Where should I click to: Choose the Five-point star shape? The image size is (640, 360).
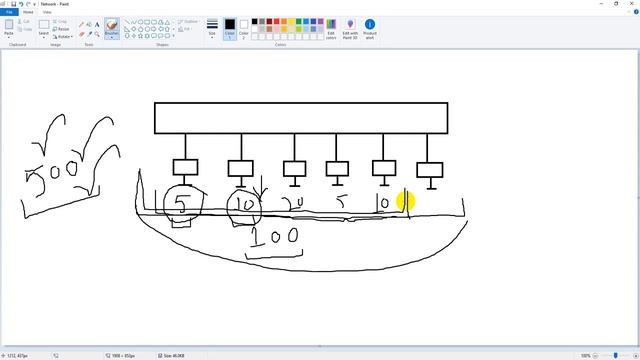[x=140, y=36]
